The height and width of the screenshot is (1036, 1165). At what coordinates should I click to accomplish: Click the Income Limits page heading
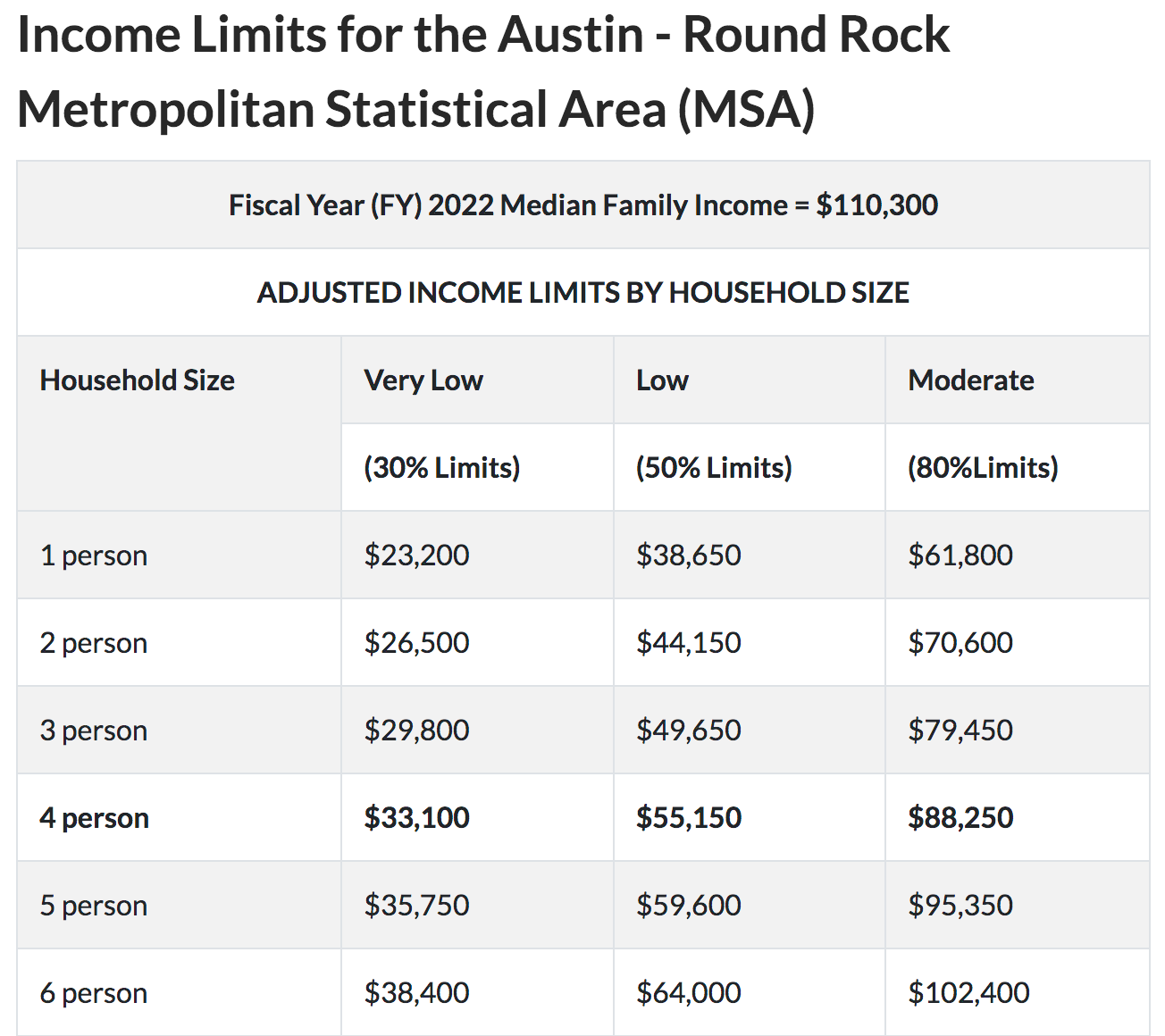(x=483, y=71)
